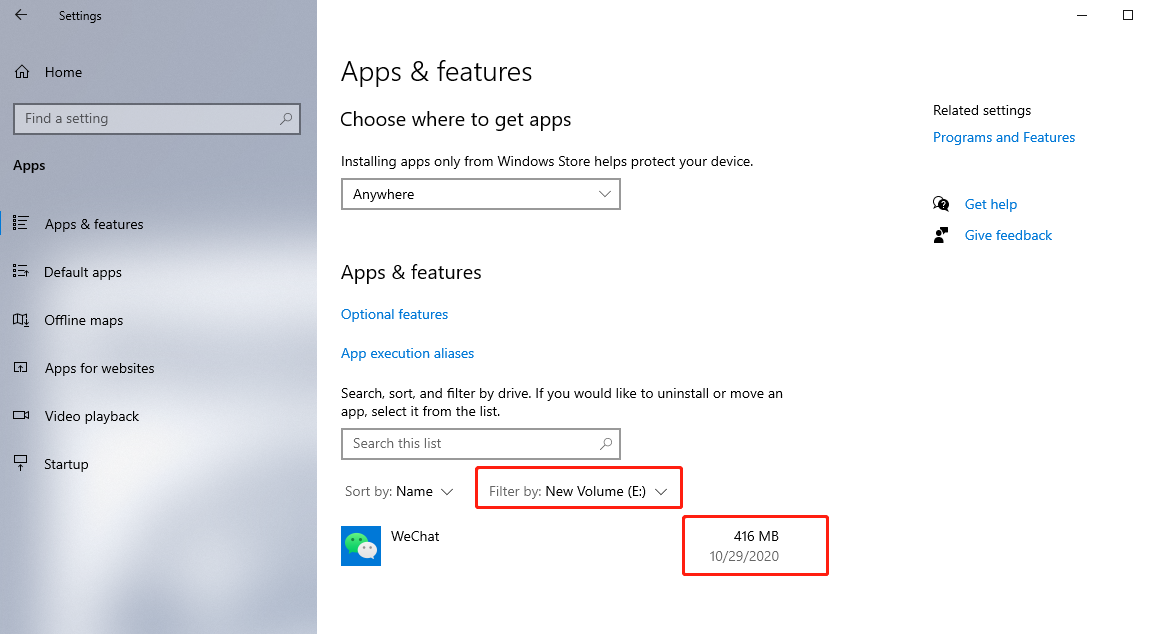Open Startup settings

tap(66, 464)
